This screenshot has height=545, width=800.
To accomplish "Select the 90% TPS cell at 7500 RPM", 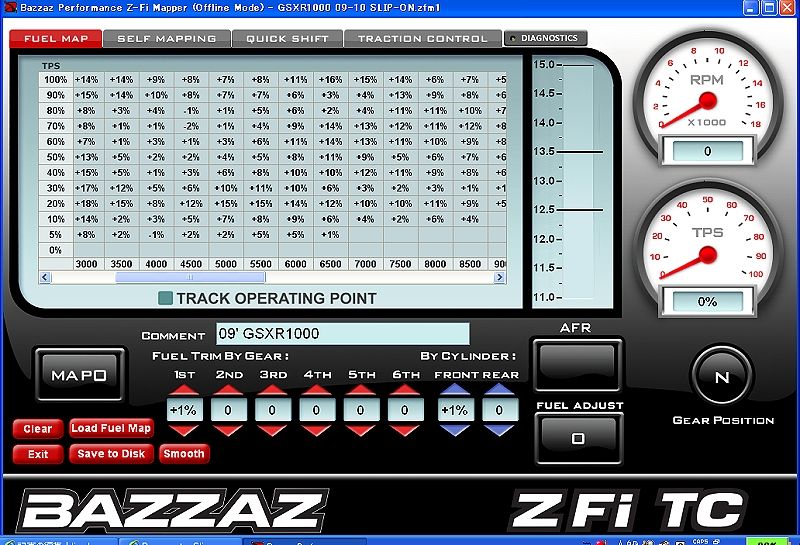I will [400, 95].
